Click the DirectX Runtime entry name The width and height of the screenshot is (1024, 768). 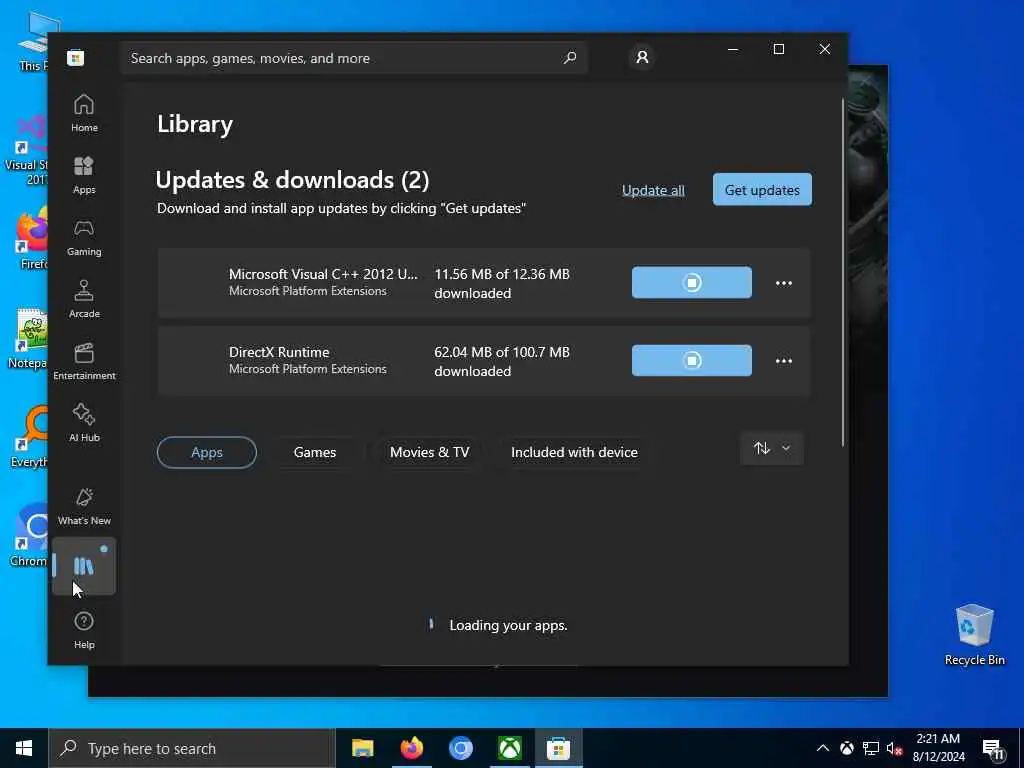(x=279, y=352)
